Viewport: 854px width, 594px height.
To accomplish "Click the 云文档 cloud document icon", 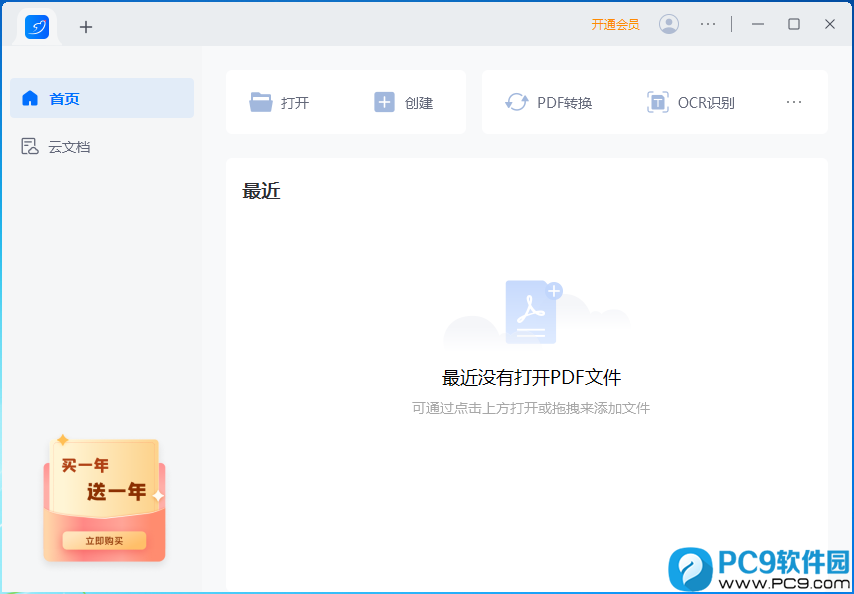I will tap(29, 146).
